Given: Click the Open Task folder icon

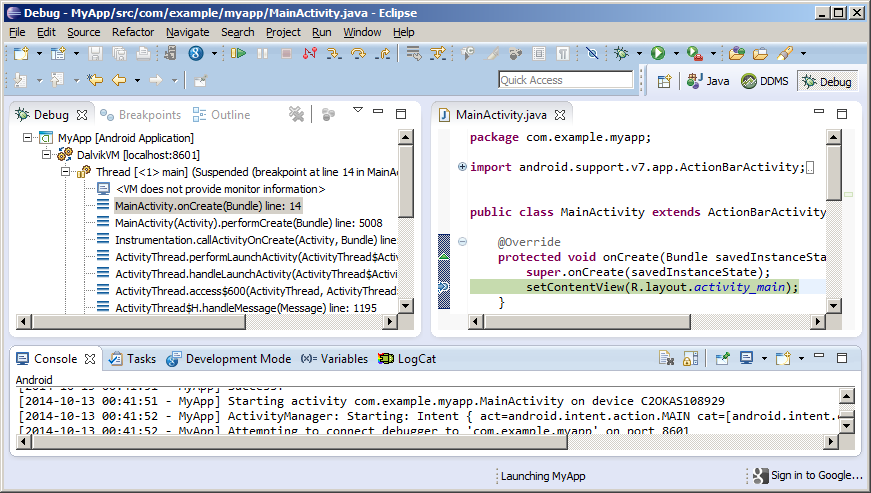Looking at the screenshot, I should coord(760,53).
